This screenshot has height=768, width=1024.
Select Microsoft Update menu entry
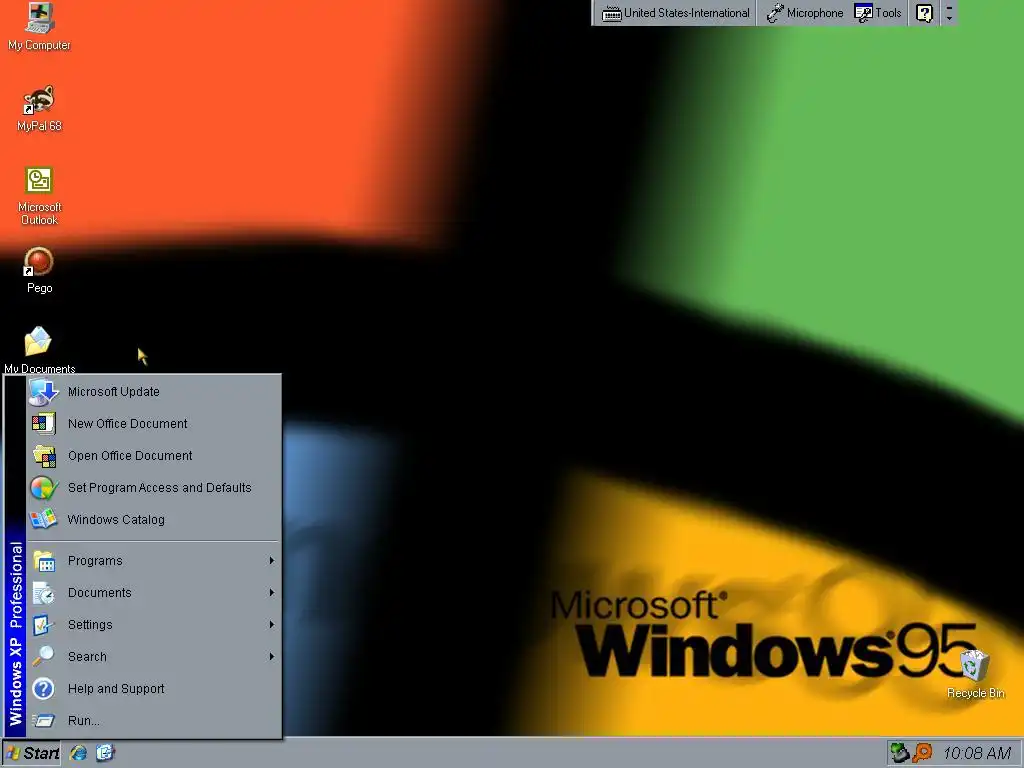pyautogui.click(x=153, y=391)
